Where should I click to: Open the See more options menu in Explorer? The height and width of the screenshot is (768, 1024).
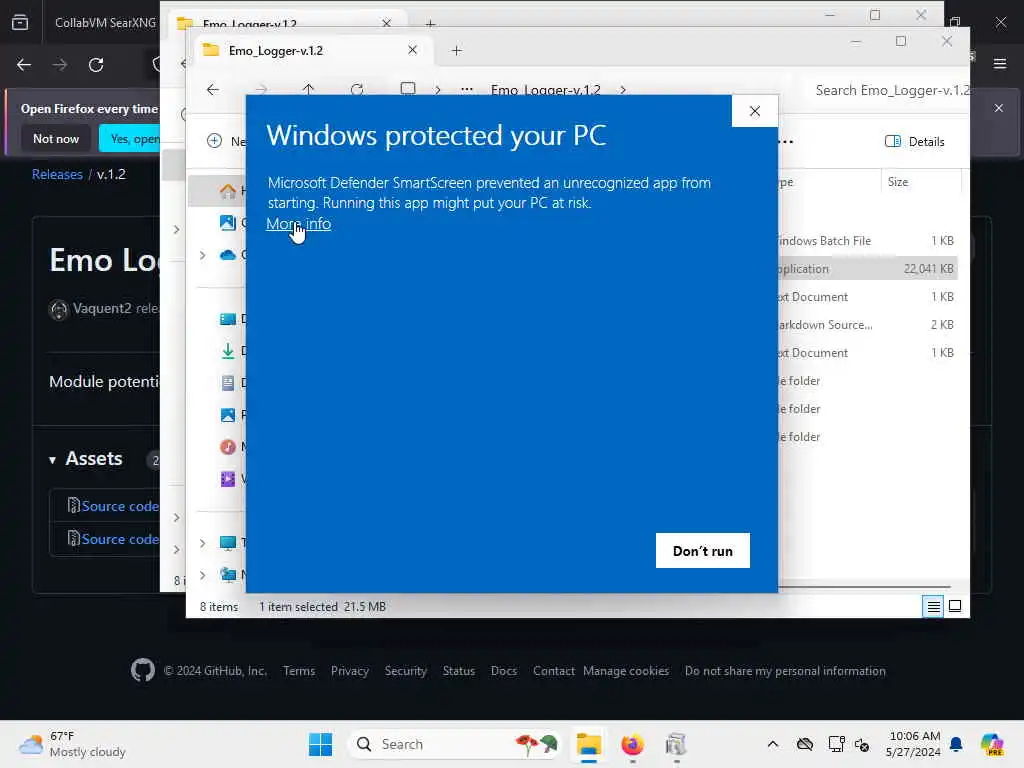[786, 142]
